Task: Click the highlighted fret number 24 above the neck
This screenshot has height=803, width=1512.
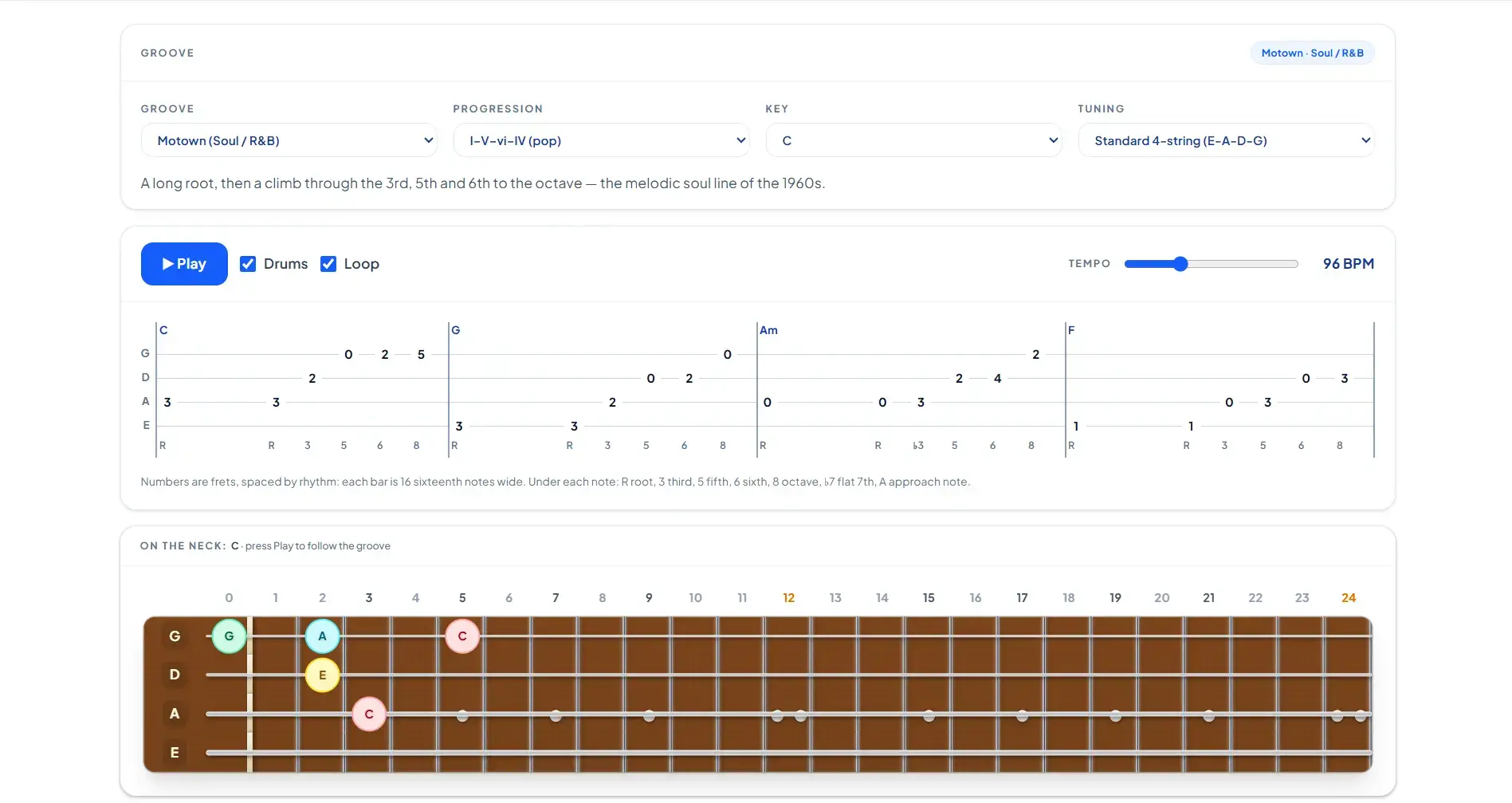Action: (x=1349, y=598)
